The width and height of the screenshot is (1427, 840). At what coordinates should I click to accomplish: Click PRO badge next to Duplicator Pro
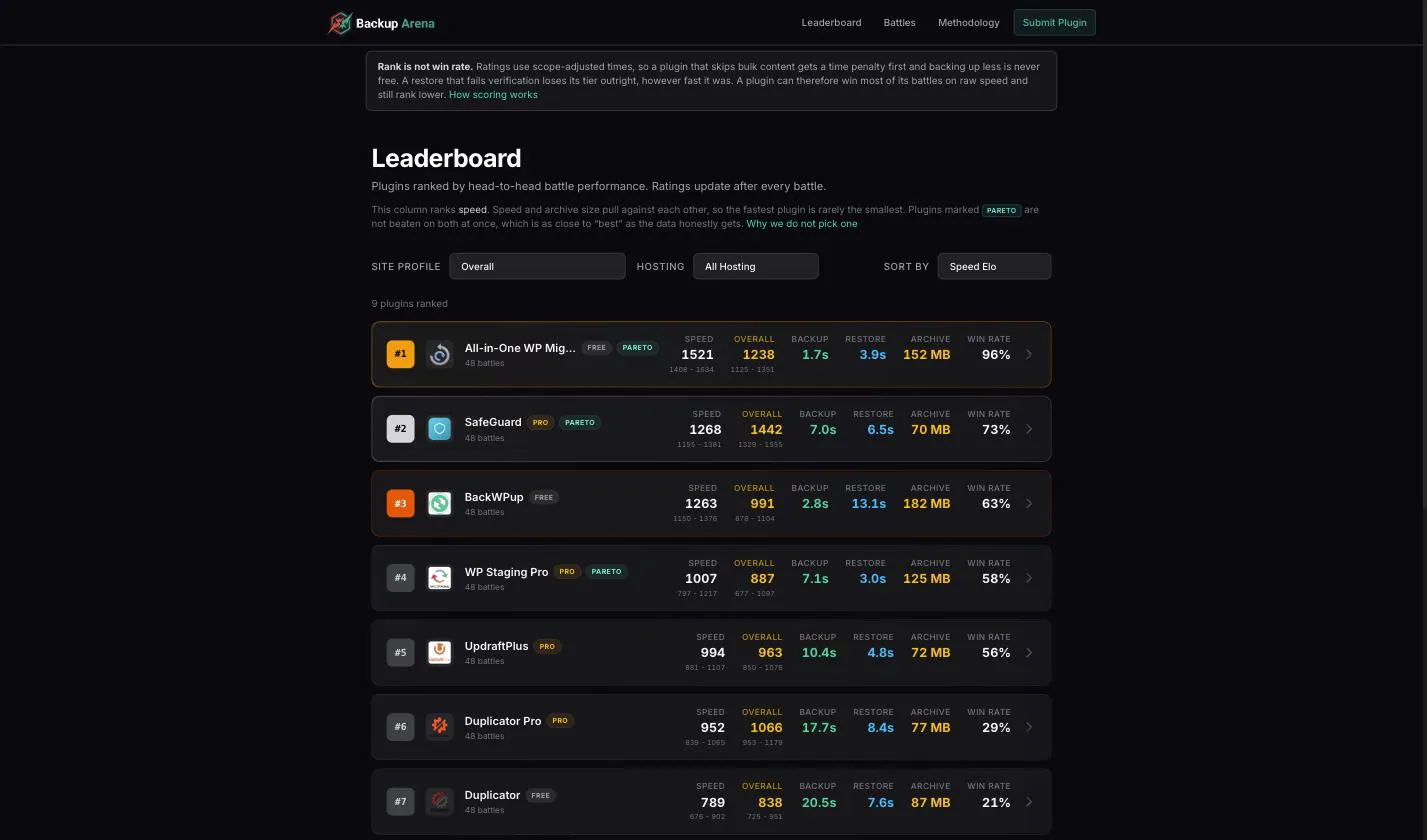coord(560,721)
